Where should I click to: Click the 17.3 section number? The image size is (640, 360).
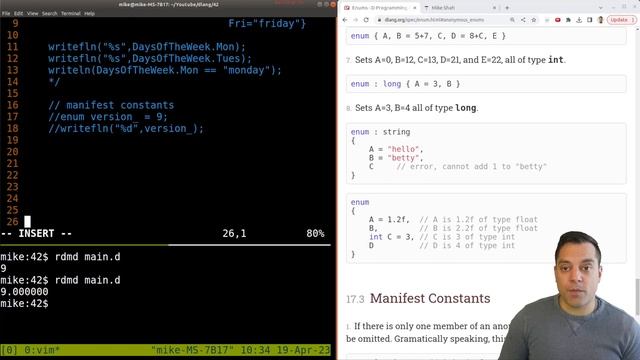click(355, 299)
